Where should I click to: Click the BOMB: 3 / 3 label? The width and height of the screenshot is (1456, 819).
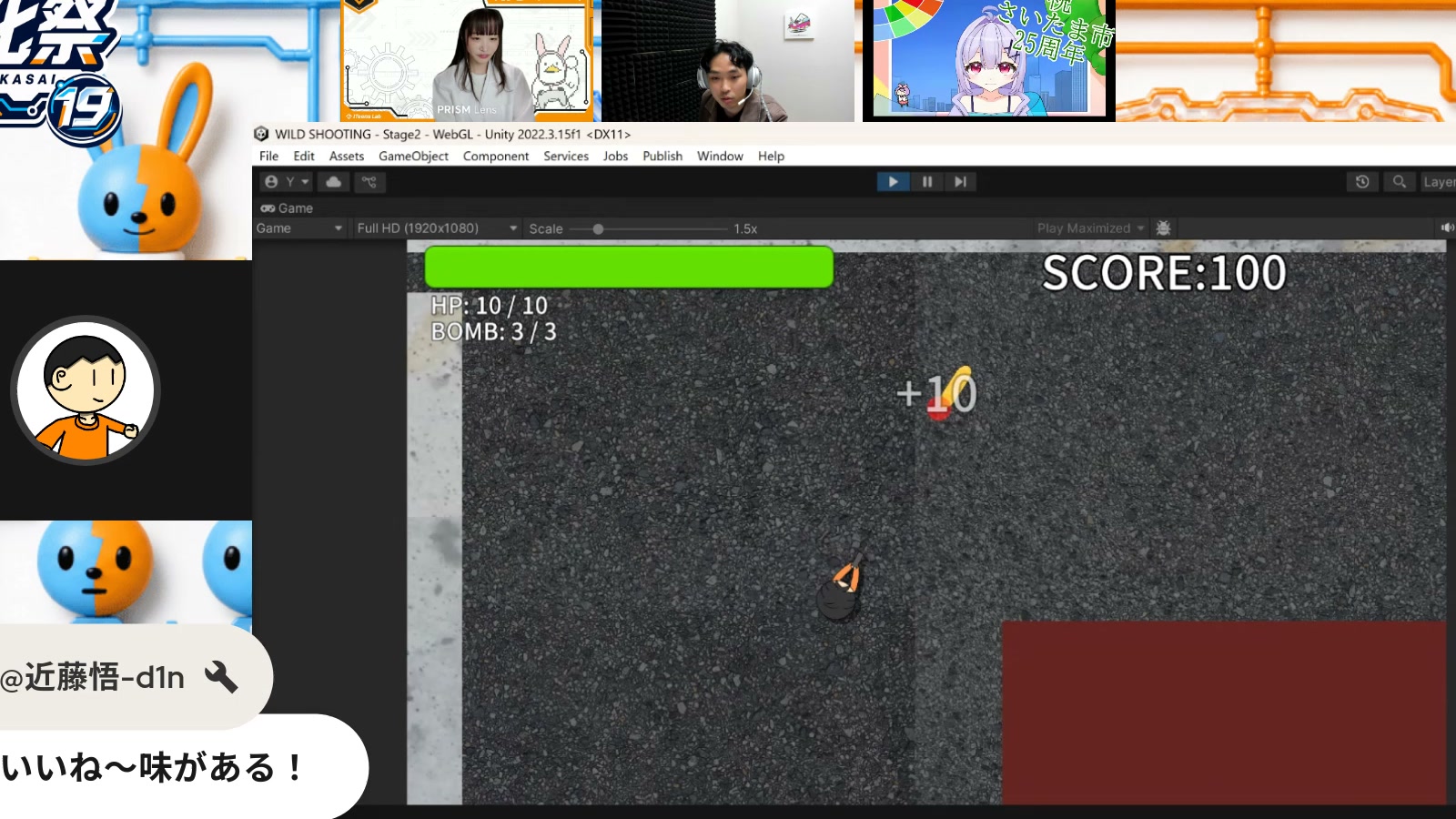[x=493, y=332]
